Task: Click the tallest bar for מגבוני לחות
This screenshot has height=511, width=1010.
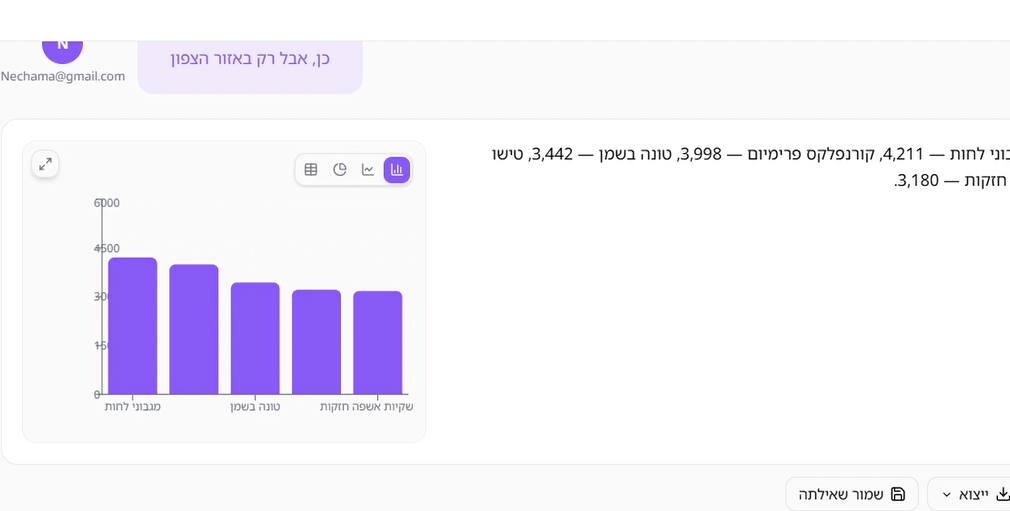Action: click(x=133, y=326)
